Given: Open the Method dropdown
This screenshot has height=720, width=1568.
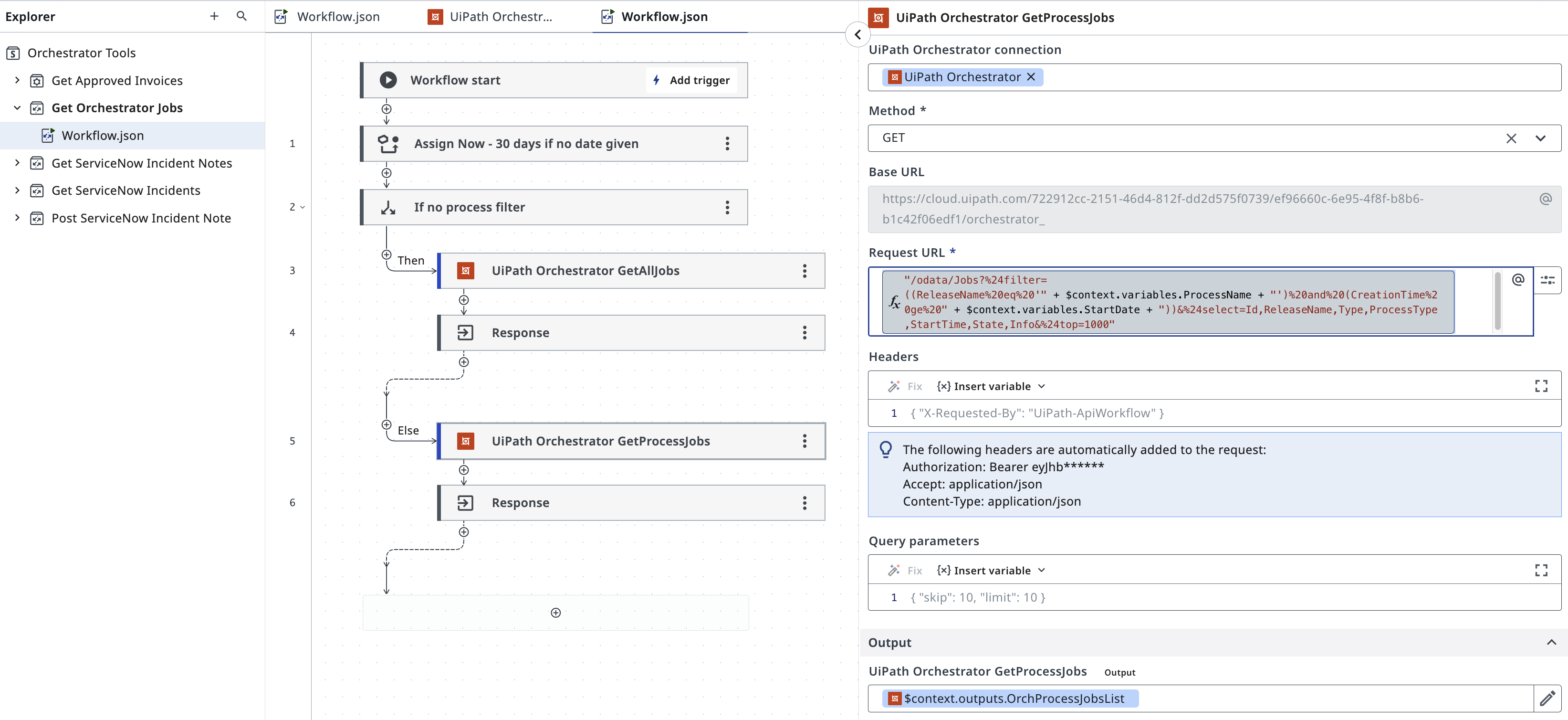Looking at the screenshot, I should [x=1540, y=138].
